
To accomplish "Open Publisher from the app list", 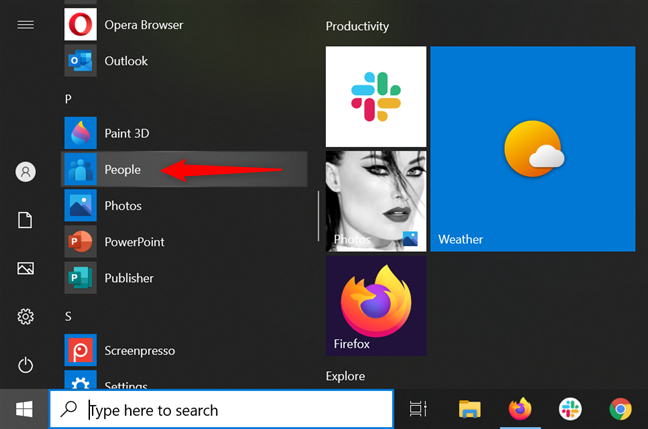I will click(x=184, y=278).
